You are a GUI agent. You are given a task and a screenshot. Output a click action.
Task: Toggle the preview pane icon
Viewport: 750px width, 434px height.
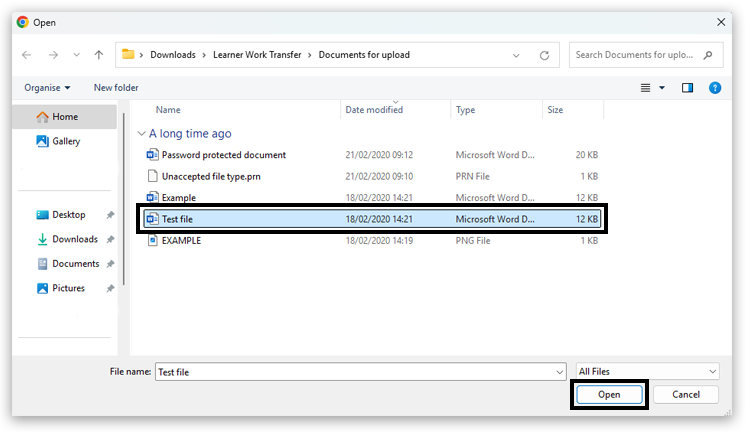point(687,88)
